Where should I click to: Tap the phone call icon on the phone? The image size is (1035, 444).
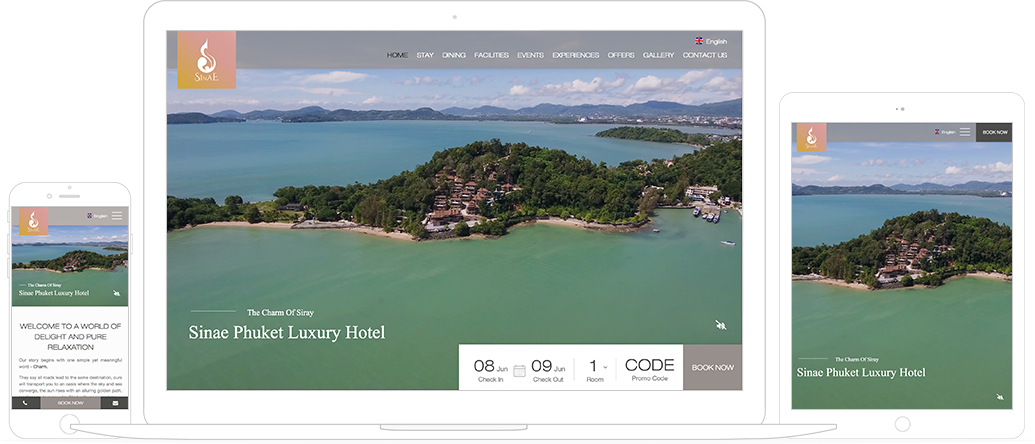[x=26, y=402]
